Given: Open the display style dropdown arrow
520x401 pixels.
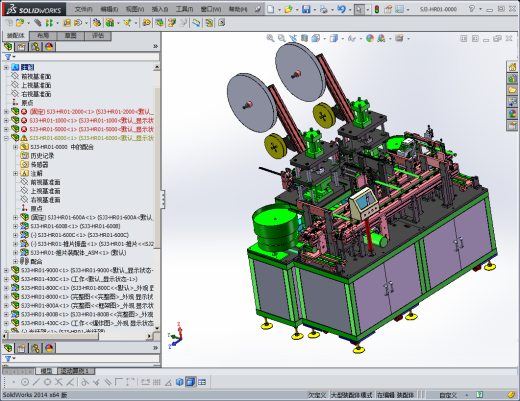Looking at the screenshot, I should pyautogui.click(x=343, y=39).
